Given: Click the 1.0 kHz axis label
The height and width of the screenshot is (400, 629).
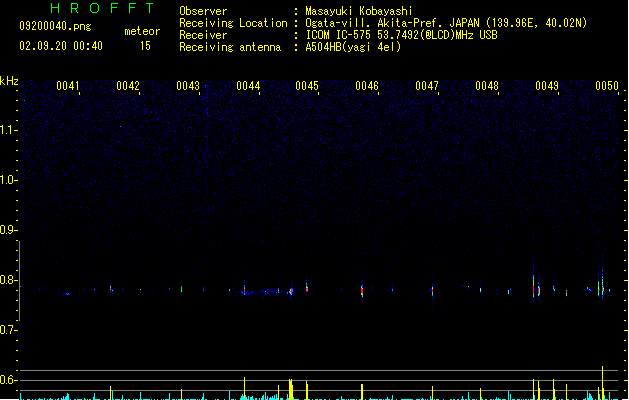Looking at the screenshot, I should pyautogui.click(x=8, y=180).
